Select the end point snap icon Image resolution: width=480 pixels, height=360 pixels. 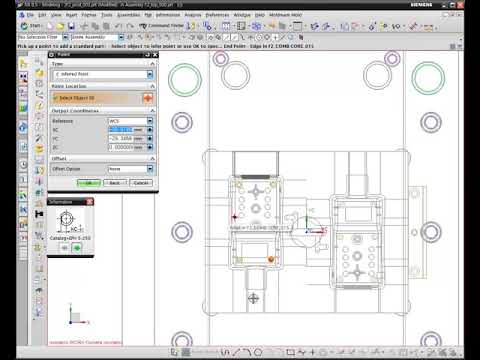tap(226, 37)
